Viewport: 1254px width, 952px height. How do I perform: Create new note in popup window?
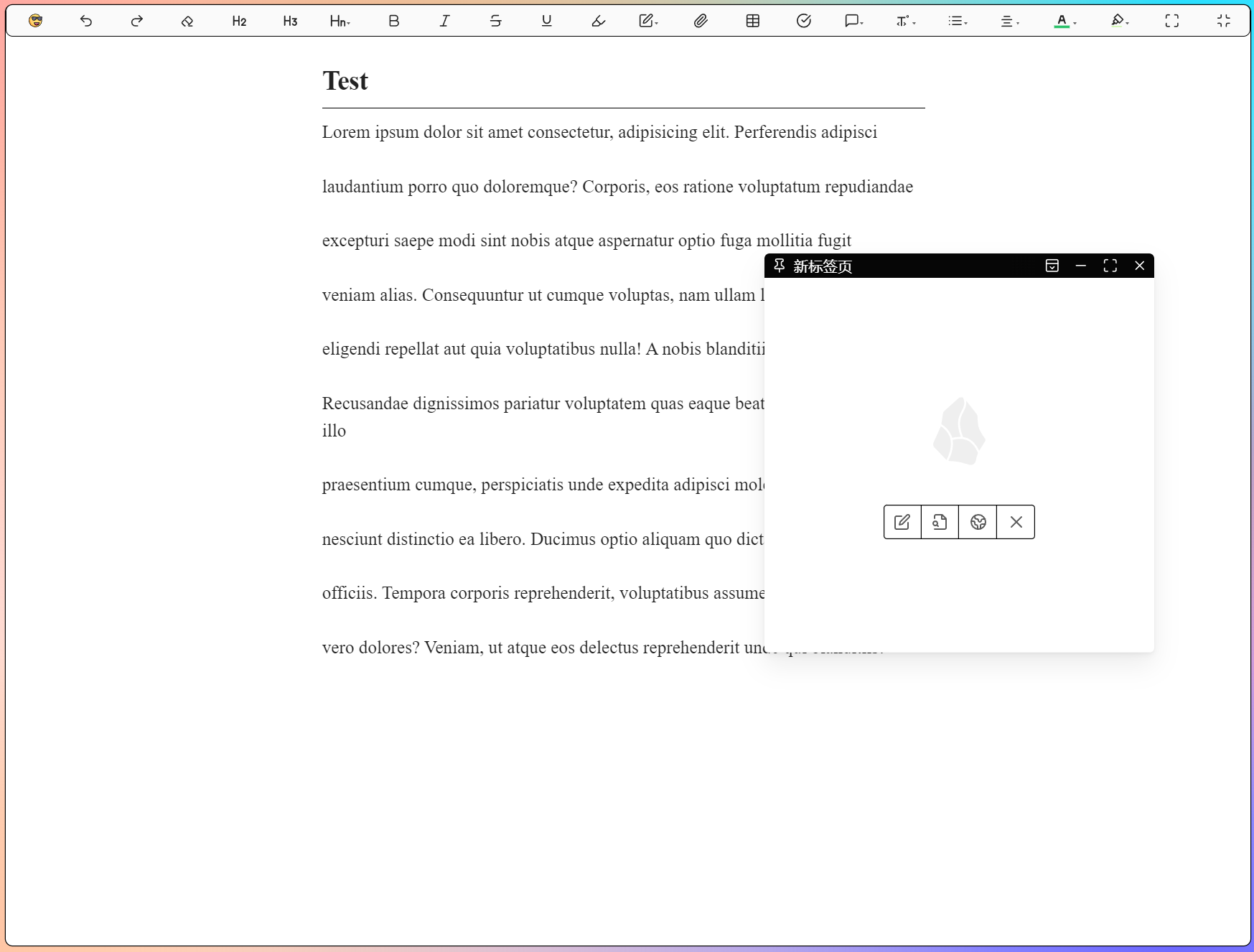click(x=902, y=522)
